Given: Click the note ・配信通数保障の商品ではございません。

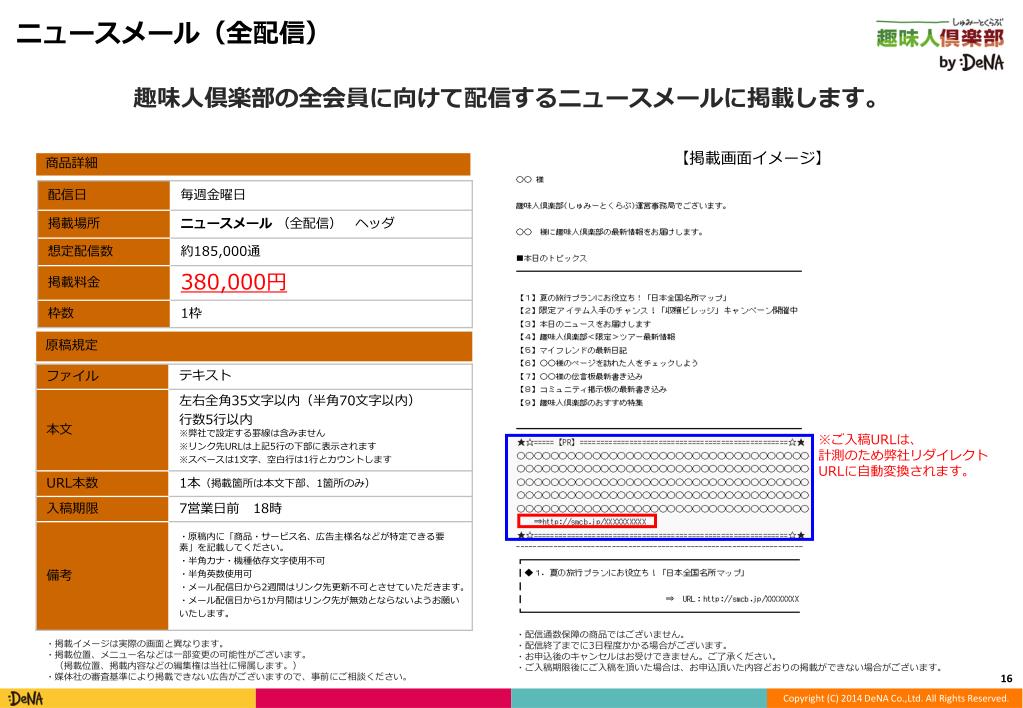Looking at the screenshot, I should pyautogui.click(x=601, y=634).
